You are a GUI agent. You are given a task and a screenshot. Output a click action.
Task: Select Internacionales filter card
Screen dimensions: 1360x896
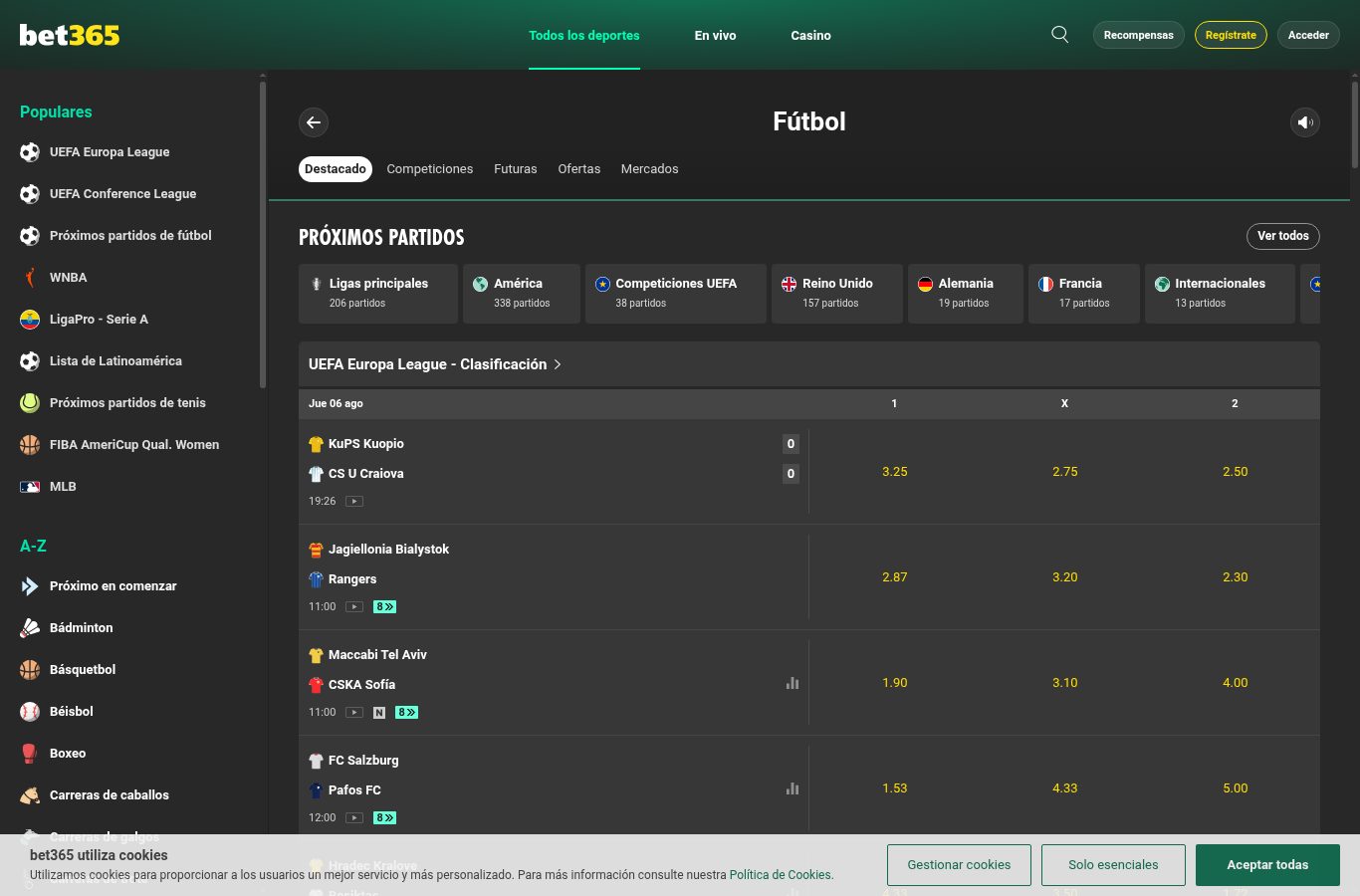(x=1221, y=294)
